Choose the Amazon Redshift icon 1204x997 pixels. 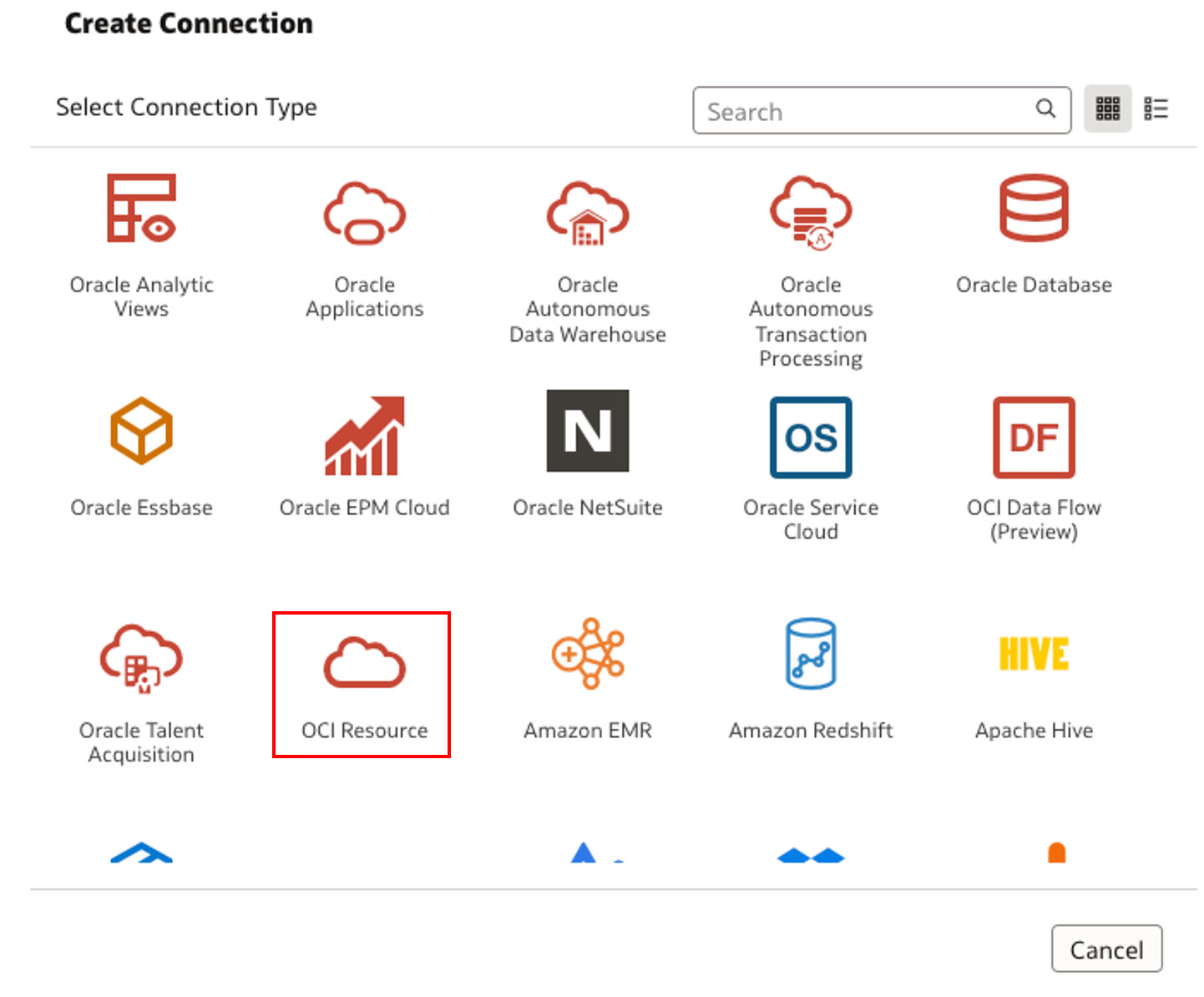click(811, 653)
